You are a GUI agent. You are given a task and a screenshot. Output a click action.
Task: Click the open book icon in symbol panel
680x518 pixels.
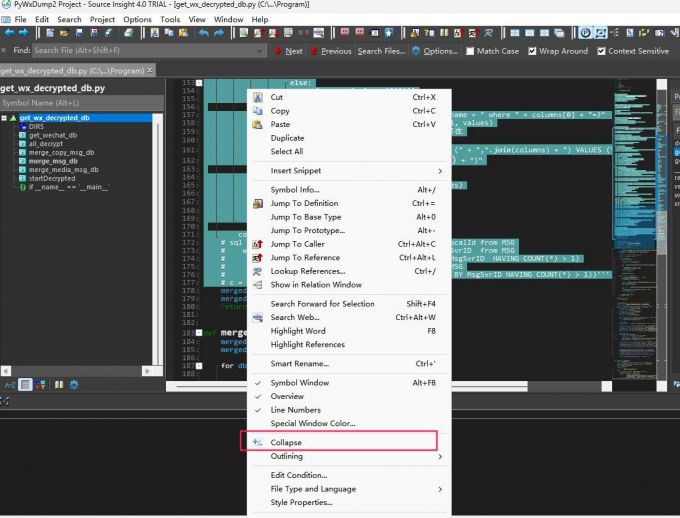click(x=59, y=385)
